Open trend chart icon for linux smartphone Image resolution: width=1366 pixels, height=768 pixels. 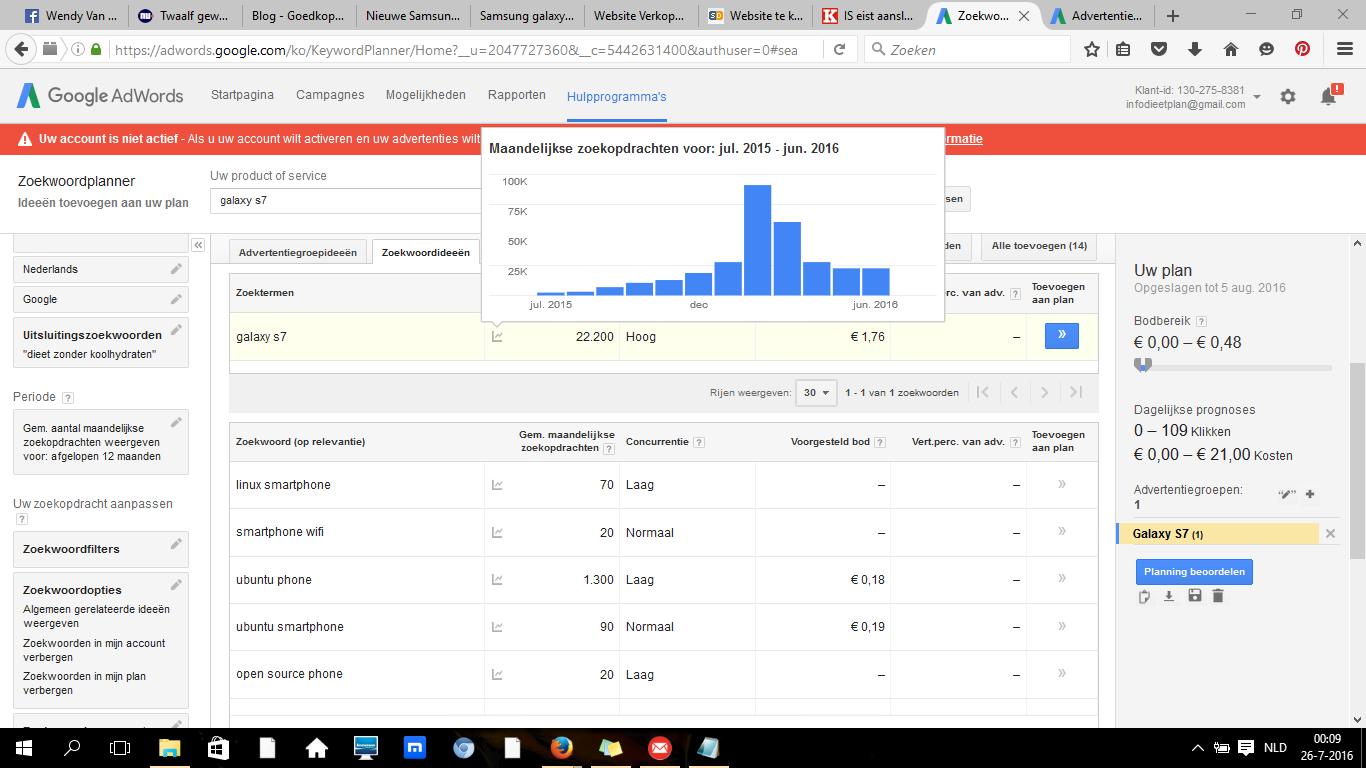pyautogui.click(x=497, y=485)
